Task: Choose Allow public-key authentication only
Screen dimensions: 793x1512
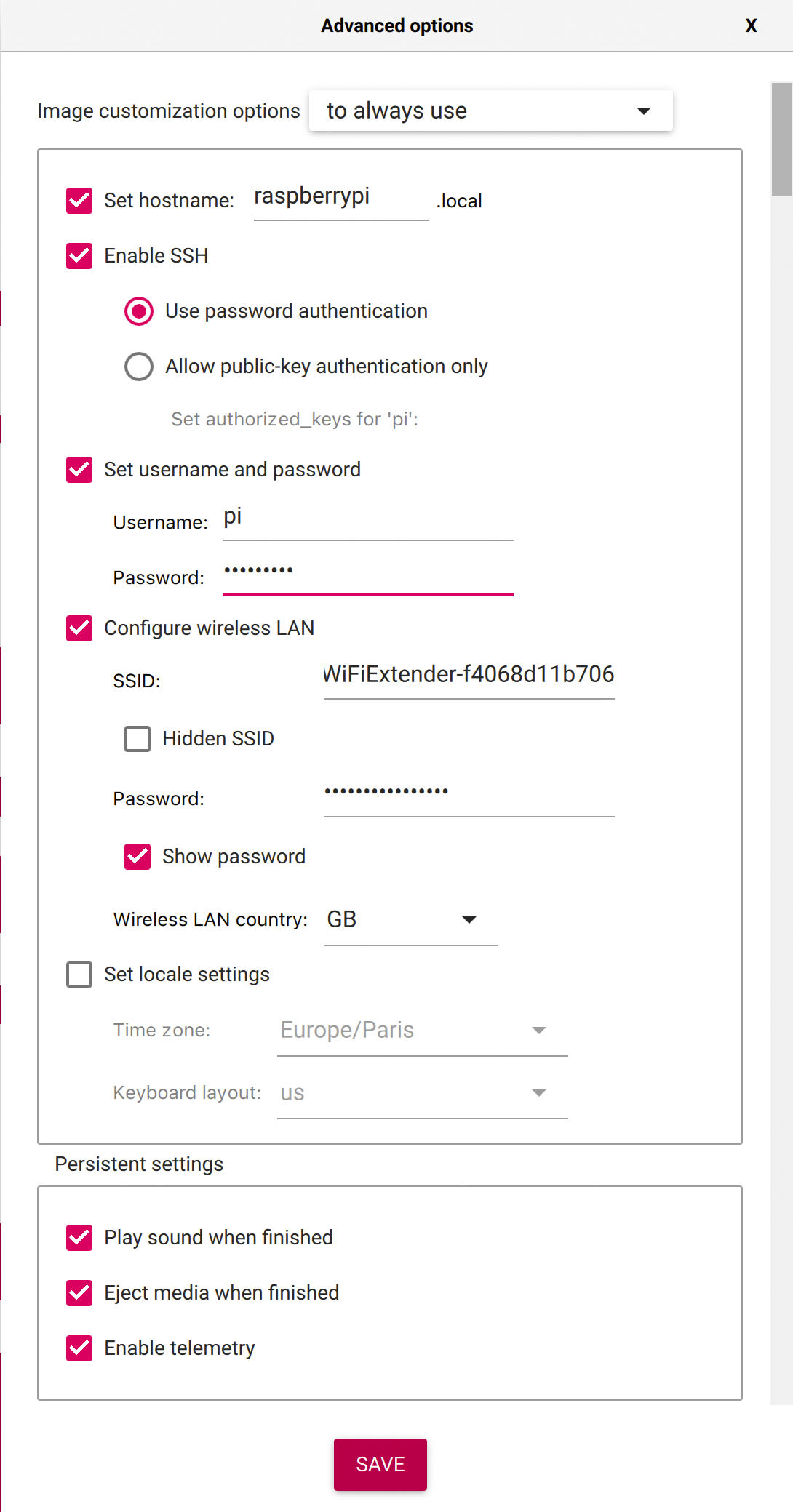Action: [139, 367]
